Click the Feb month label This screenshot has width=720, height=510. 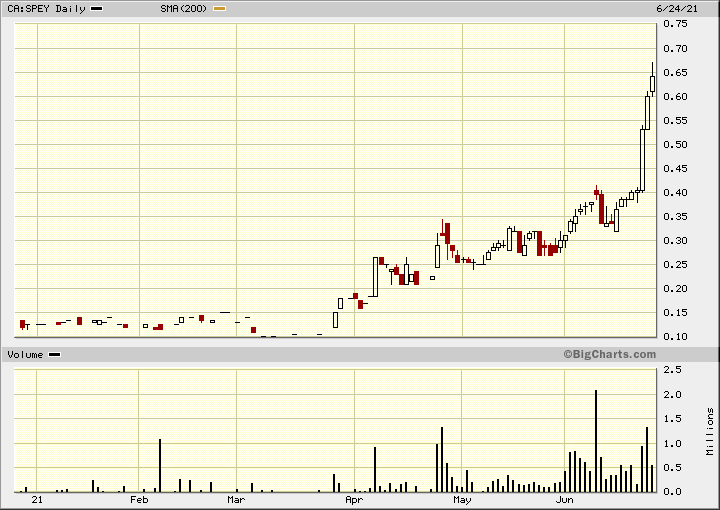tap(139, 499)
